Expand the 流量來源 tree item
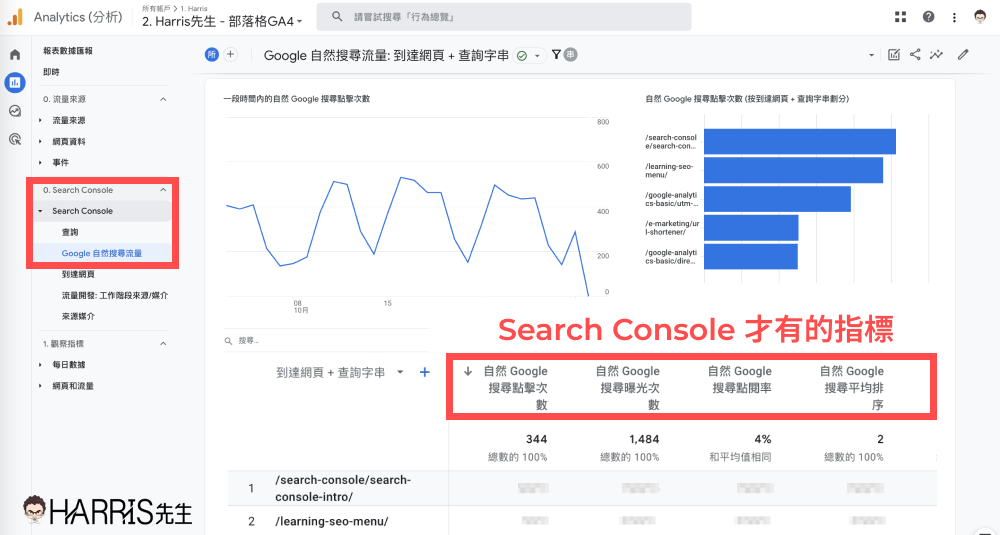 point(40,121)
